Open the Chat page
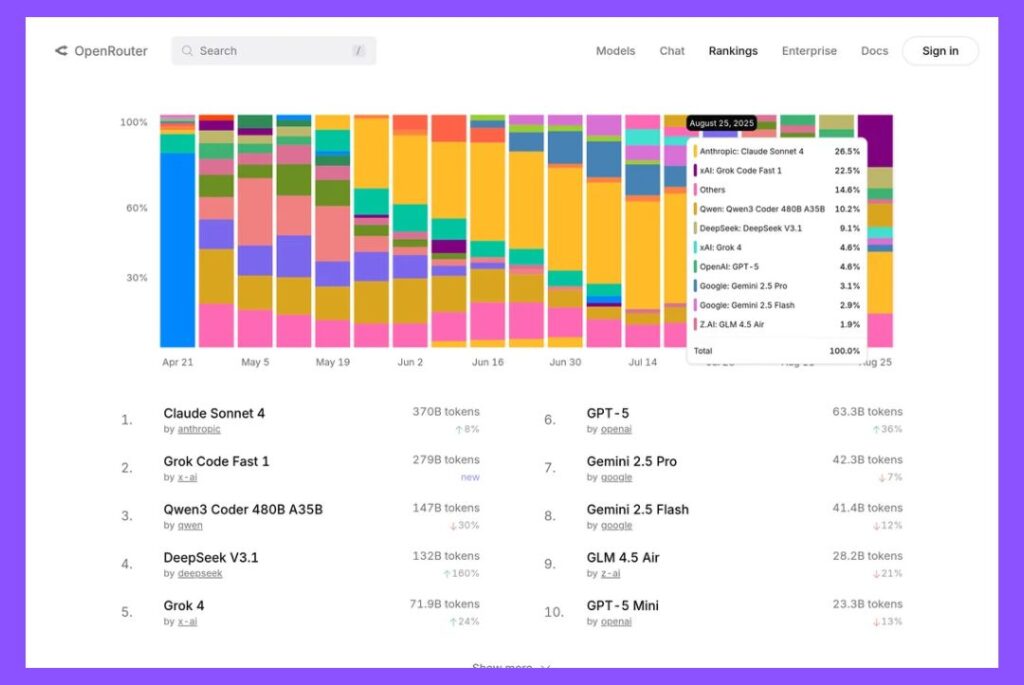Image resolution: width=1024 pixels, height=685 pixels. (672, 51)
